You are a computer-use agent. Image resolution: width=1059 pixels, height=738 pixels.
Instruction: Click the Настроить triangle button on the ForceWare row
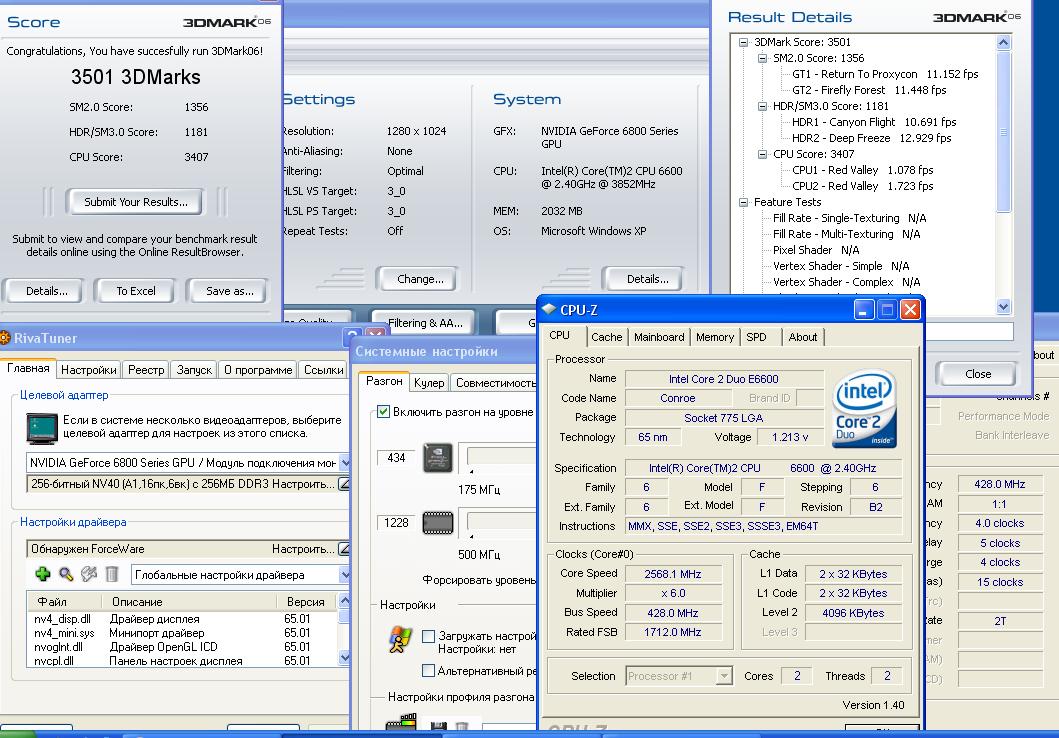click(x=344, y=549)
